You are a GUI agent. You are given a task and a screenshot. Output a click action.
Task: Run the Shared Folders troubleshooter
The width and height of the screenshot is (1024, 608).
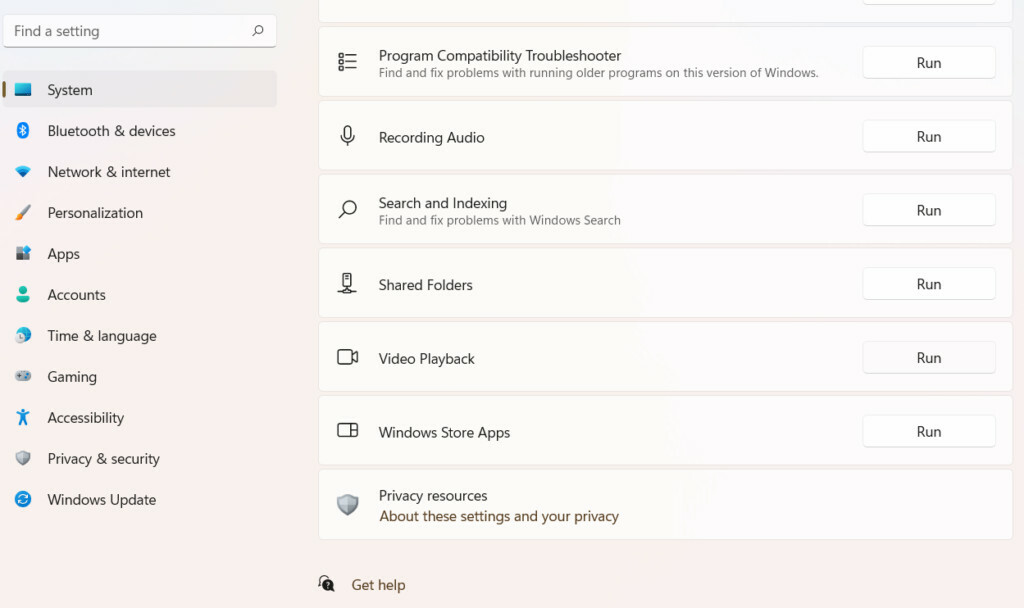pos(928,285)
